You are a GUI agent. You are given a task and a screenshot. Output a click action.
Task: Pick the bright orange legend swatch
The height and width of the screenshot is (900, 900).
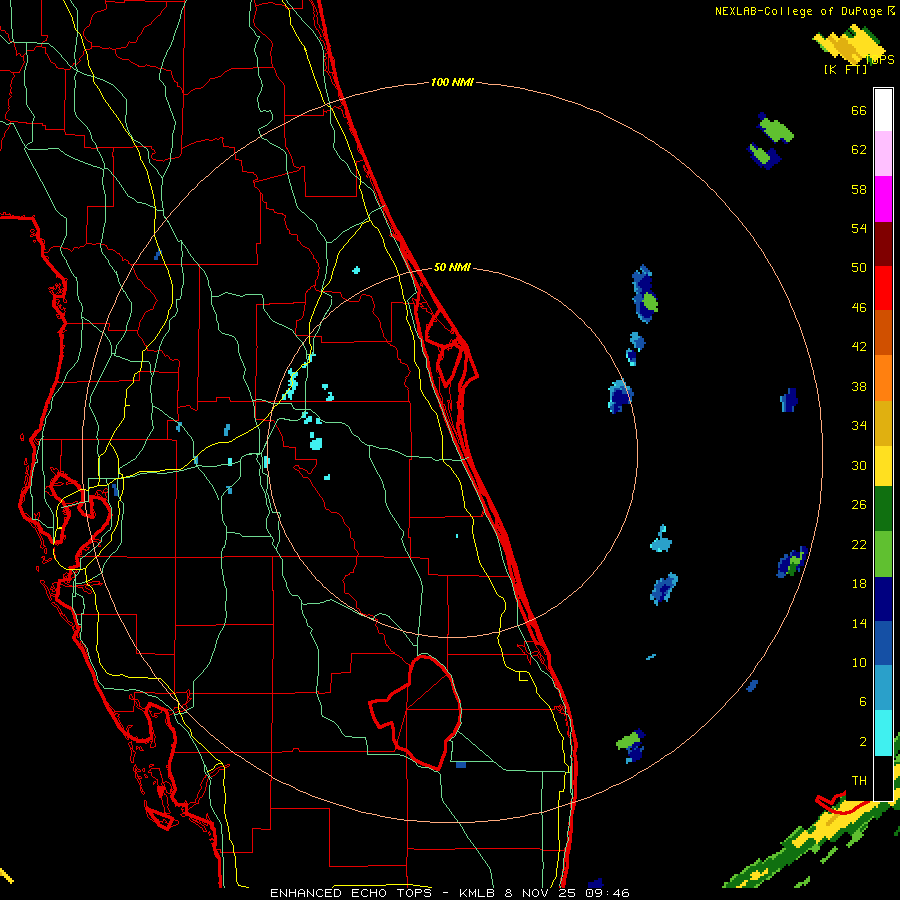883,378
